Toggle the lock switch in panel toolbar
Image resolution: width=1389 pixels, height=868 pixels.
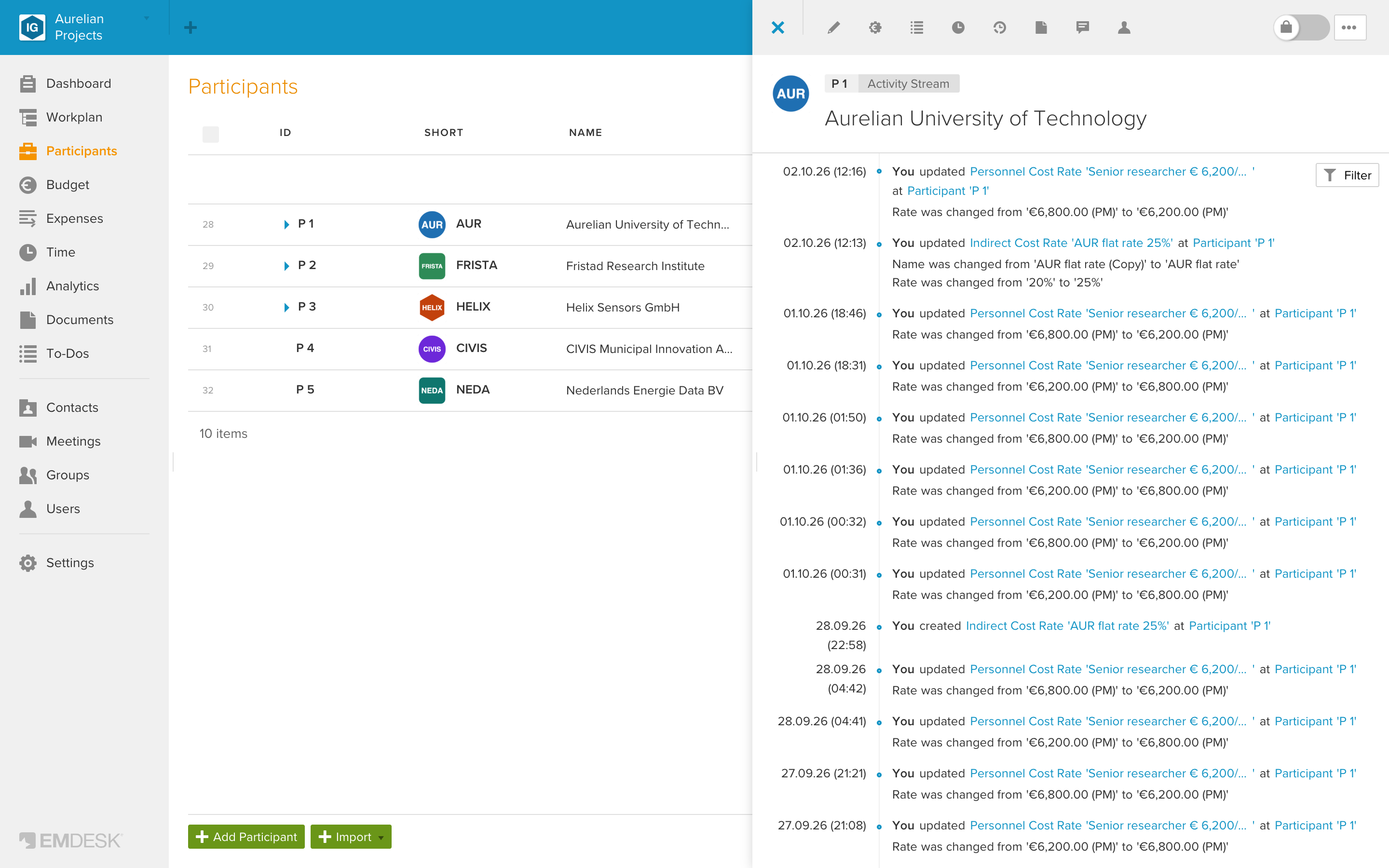(1301, 27)
